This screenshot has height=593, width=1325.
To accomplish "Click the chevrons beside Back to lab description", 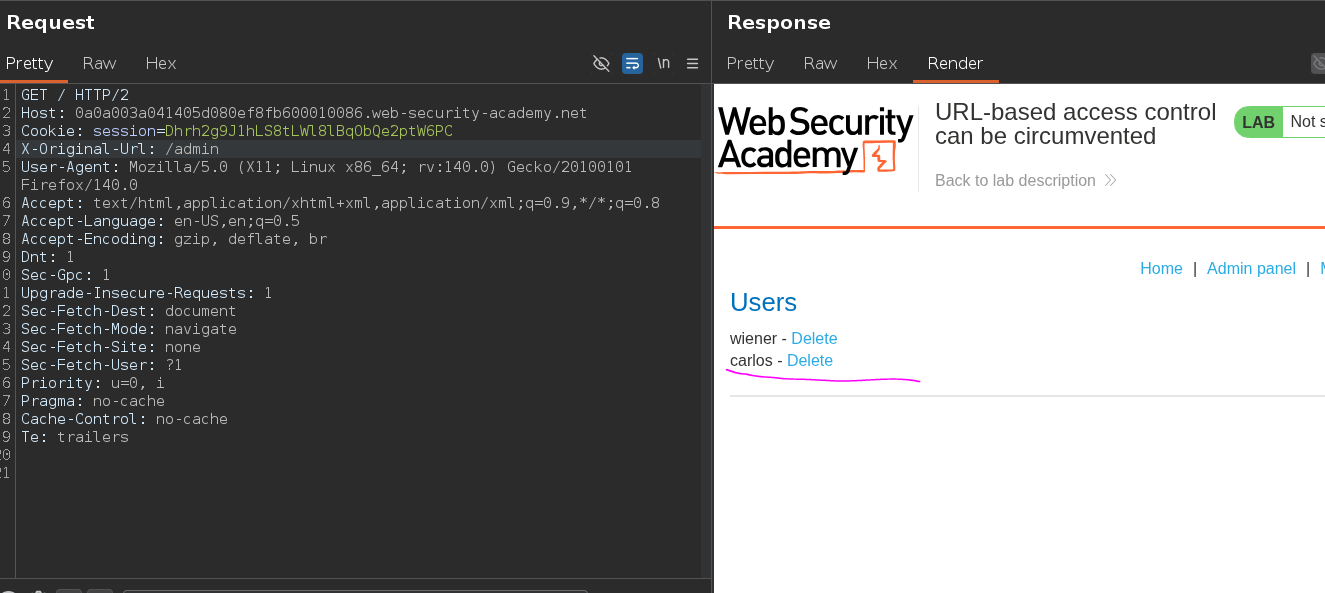I will click(x=1110, y=181).
